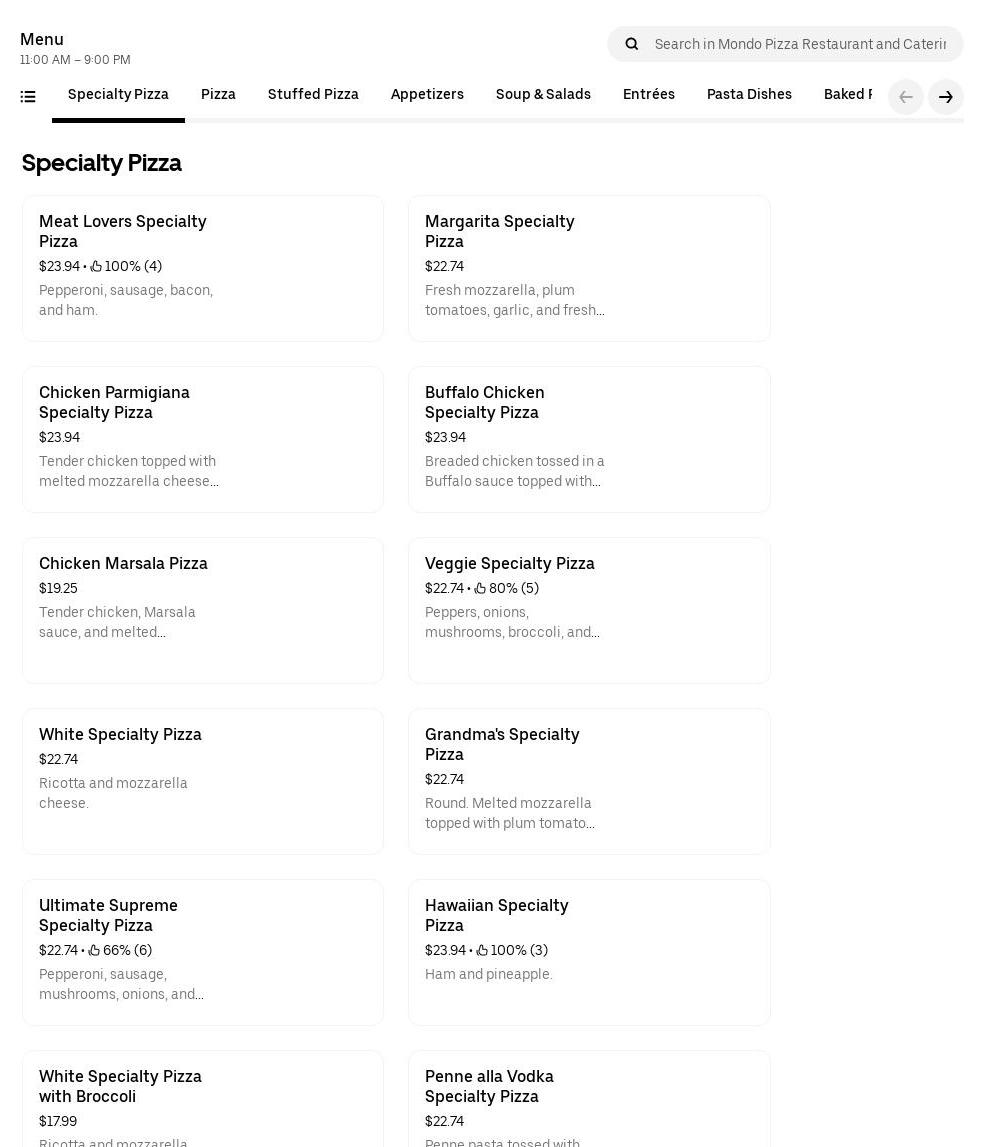Viewport: 984px width, 1147px height.
Task: Choose White Specialty Pizza with Broccoli
Action: click(x=202, y=1098)
